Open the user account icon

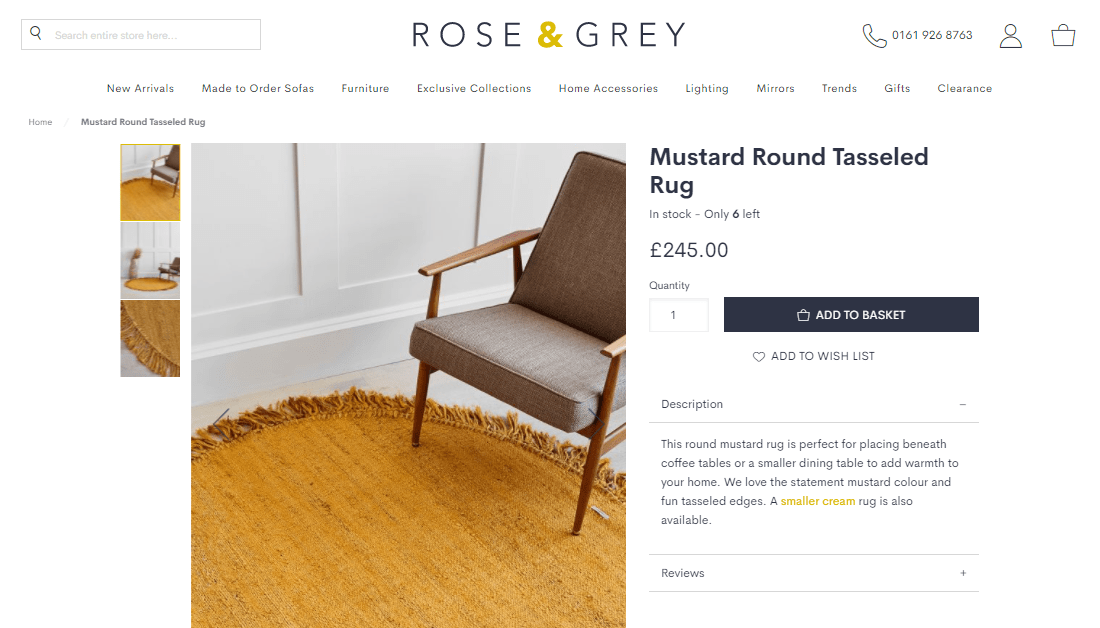(x=1010, y=36)
